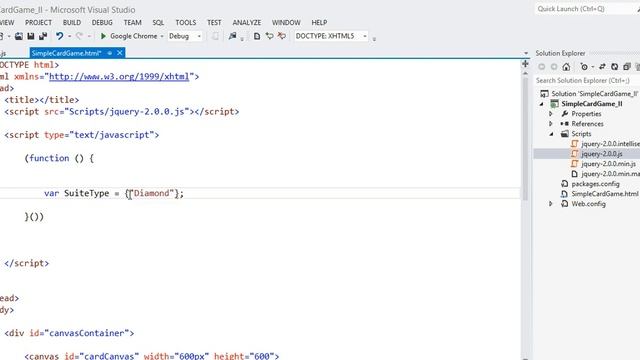Undo the last edit
640x360 pixels.
tap(60, 36)
